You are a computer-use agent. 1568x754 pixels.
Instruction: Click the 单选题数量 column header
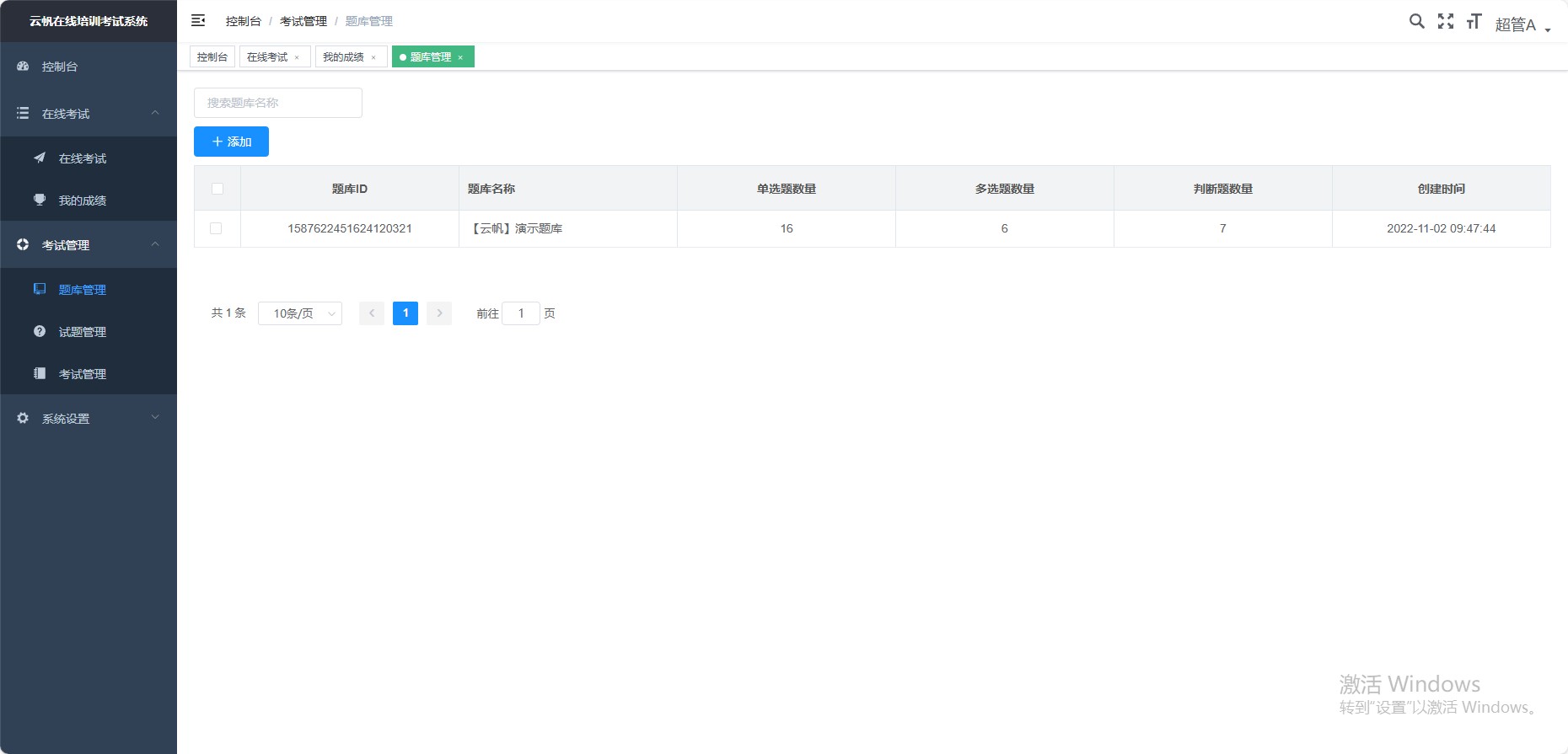click(787, 189)
